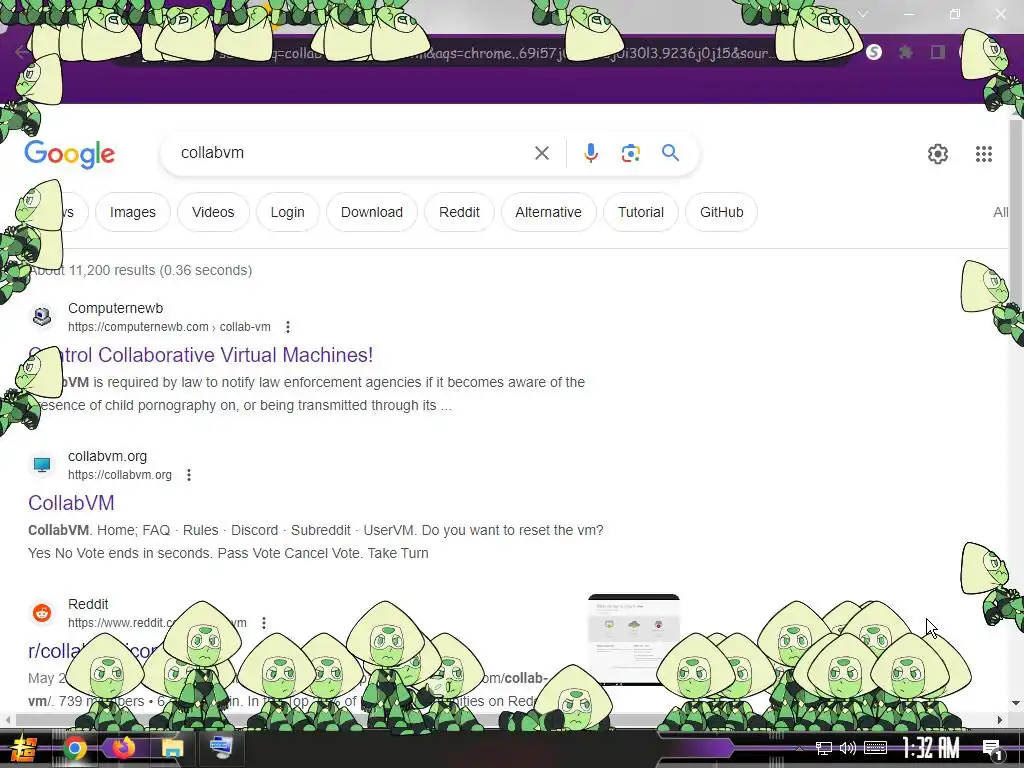Click the S extension icon in toolbar
The width and height of the screenshot is (1024, 768).
(873, 52)
